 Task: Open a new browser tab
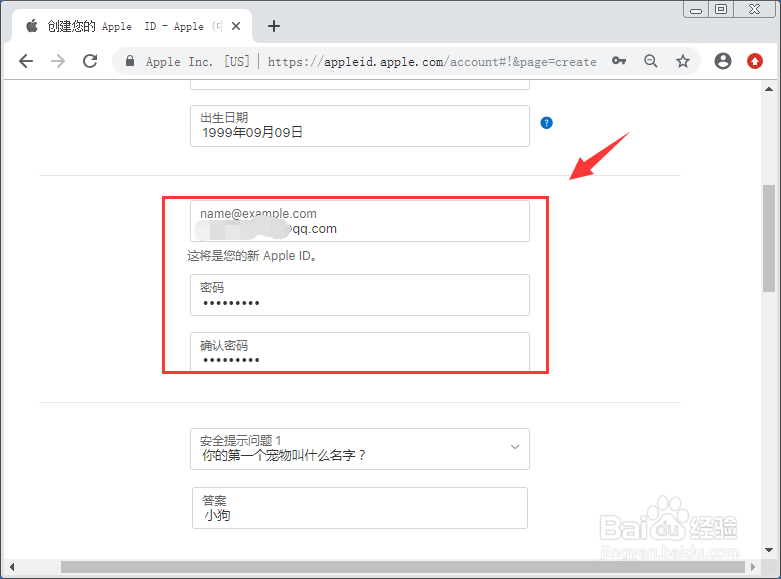click(x=274, y=26)
